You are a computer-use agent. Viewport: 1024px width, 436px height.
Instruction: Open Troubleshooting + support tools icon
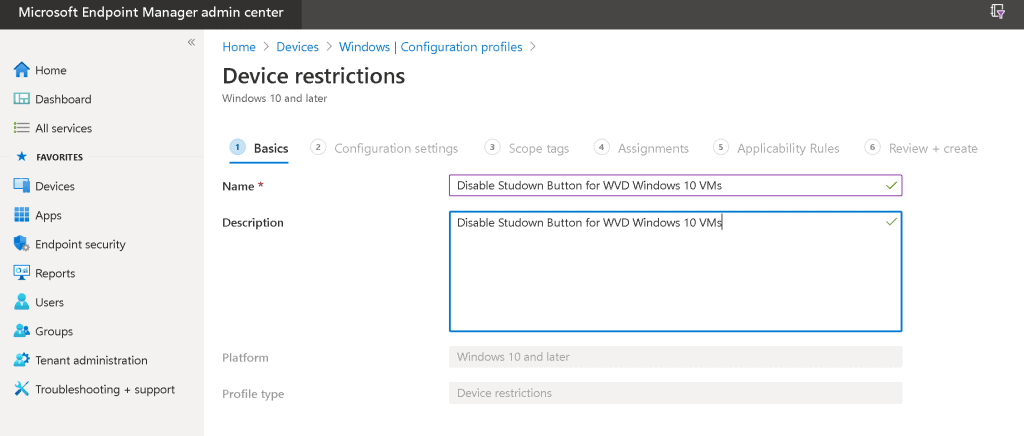click(x=22, y=389)
